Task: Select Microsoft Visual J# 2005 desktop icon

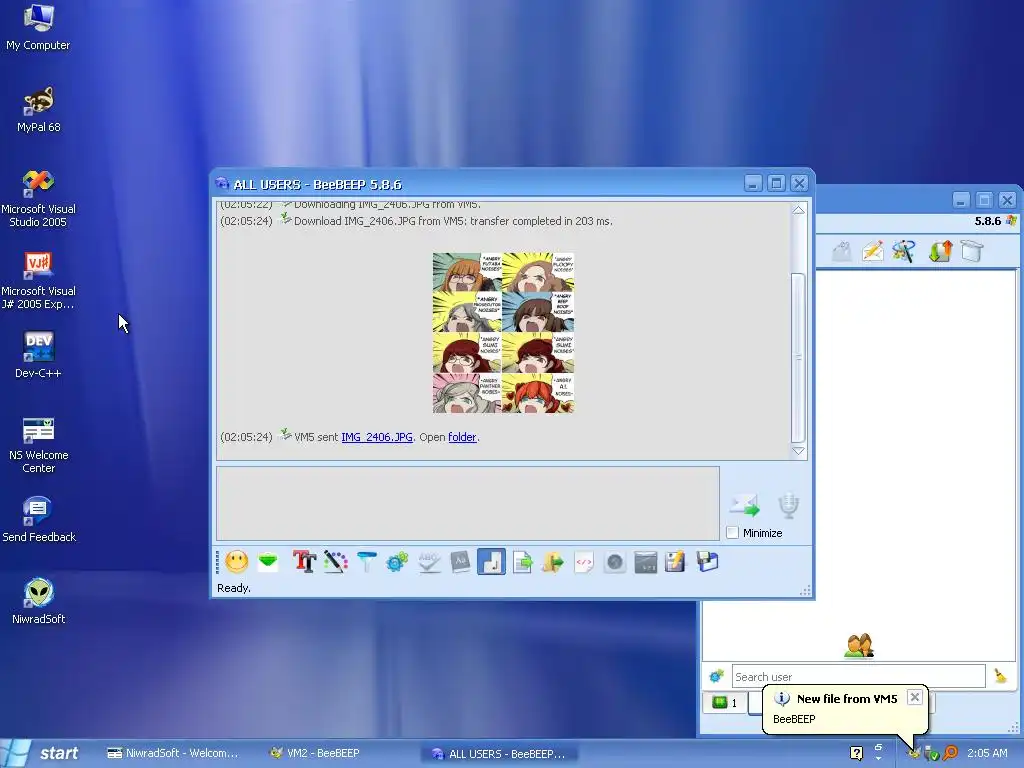Action: [38, 280]
